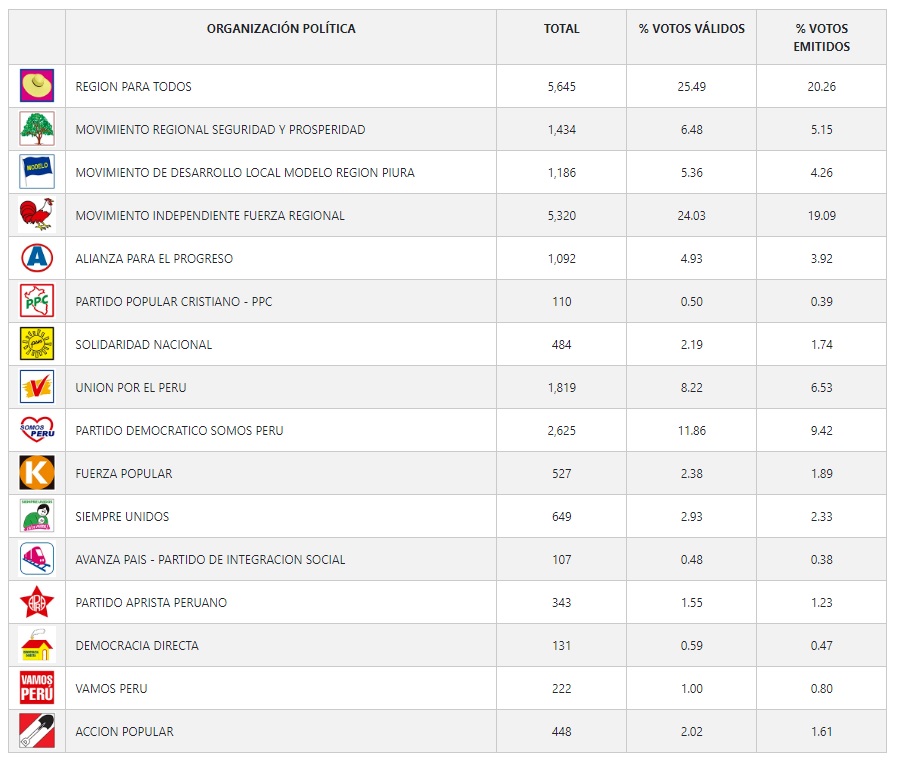
Task: Click the % Votos Emitidos column header
Action: (x=821, y=38)
